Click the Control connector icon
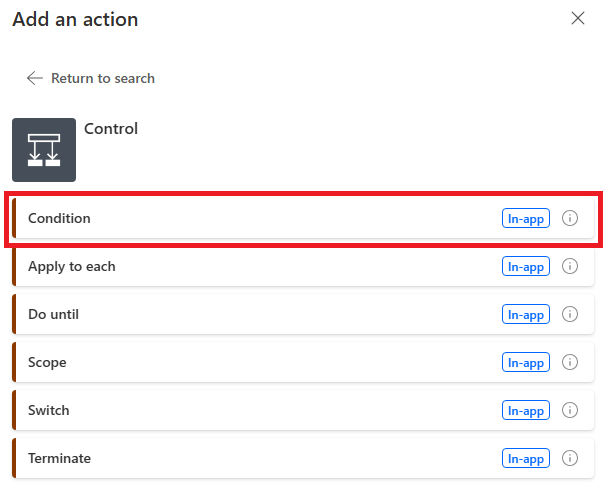 [44, 150]
